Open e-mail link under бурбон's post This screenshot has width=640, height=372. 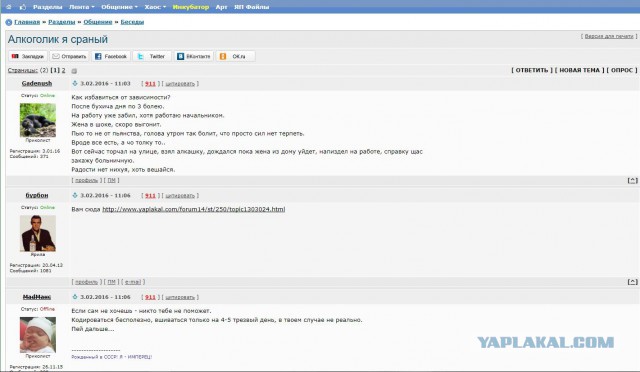[x=133, y=282]
